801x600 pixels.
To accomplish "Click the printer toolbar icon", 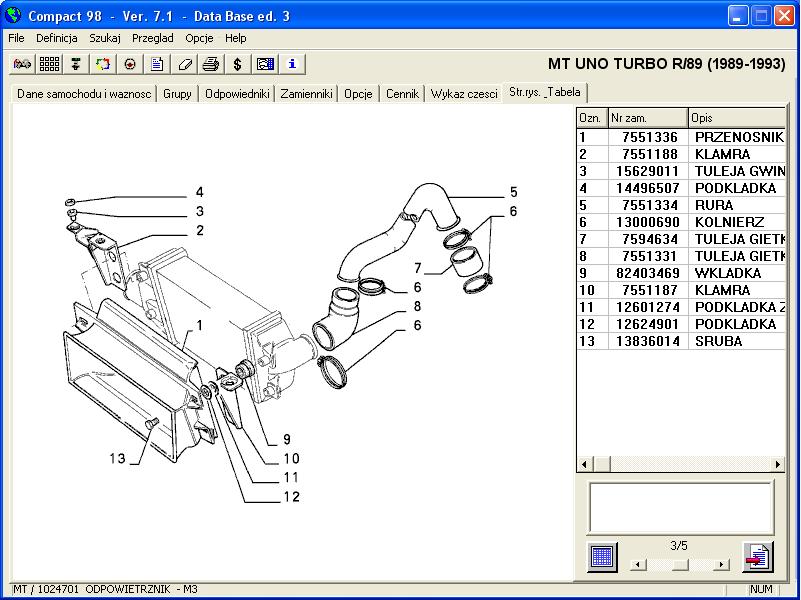I will point(211,64).
